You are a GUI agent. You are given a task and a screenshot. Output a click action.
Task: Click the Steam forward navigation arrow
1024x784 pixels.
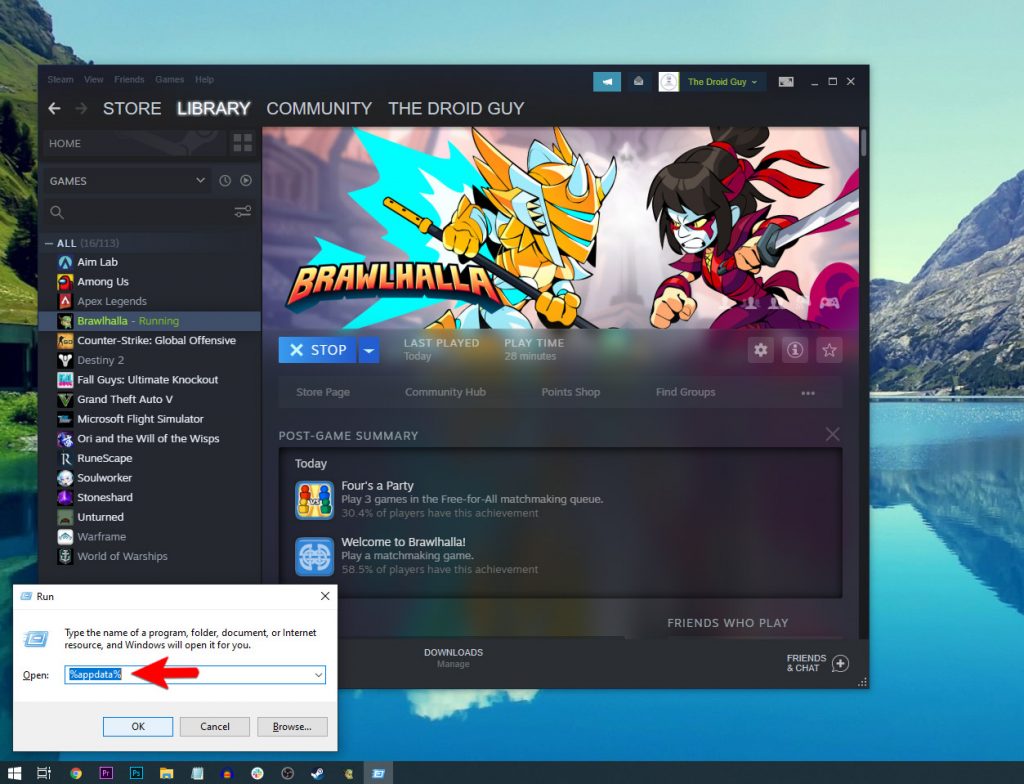[82, 108]
